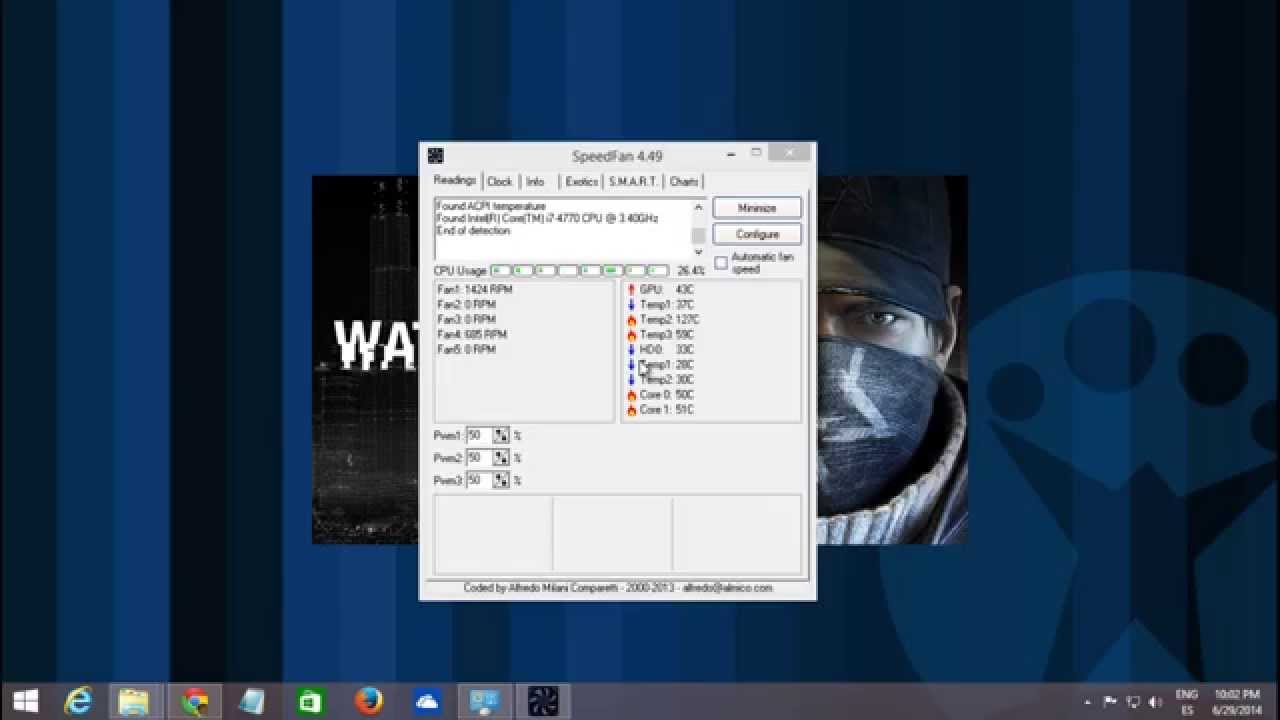
Task: Click inside the Pwm3 value field
Action: tap(479, 481)
